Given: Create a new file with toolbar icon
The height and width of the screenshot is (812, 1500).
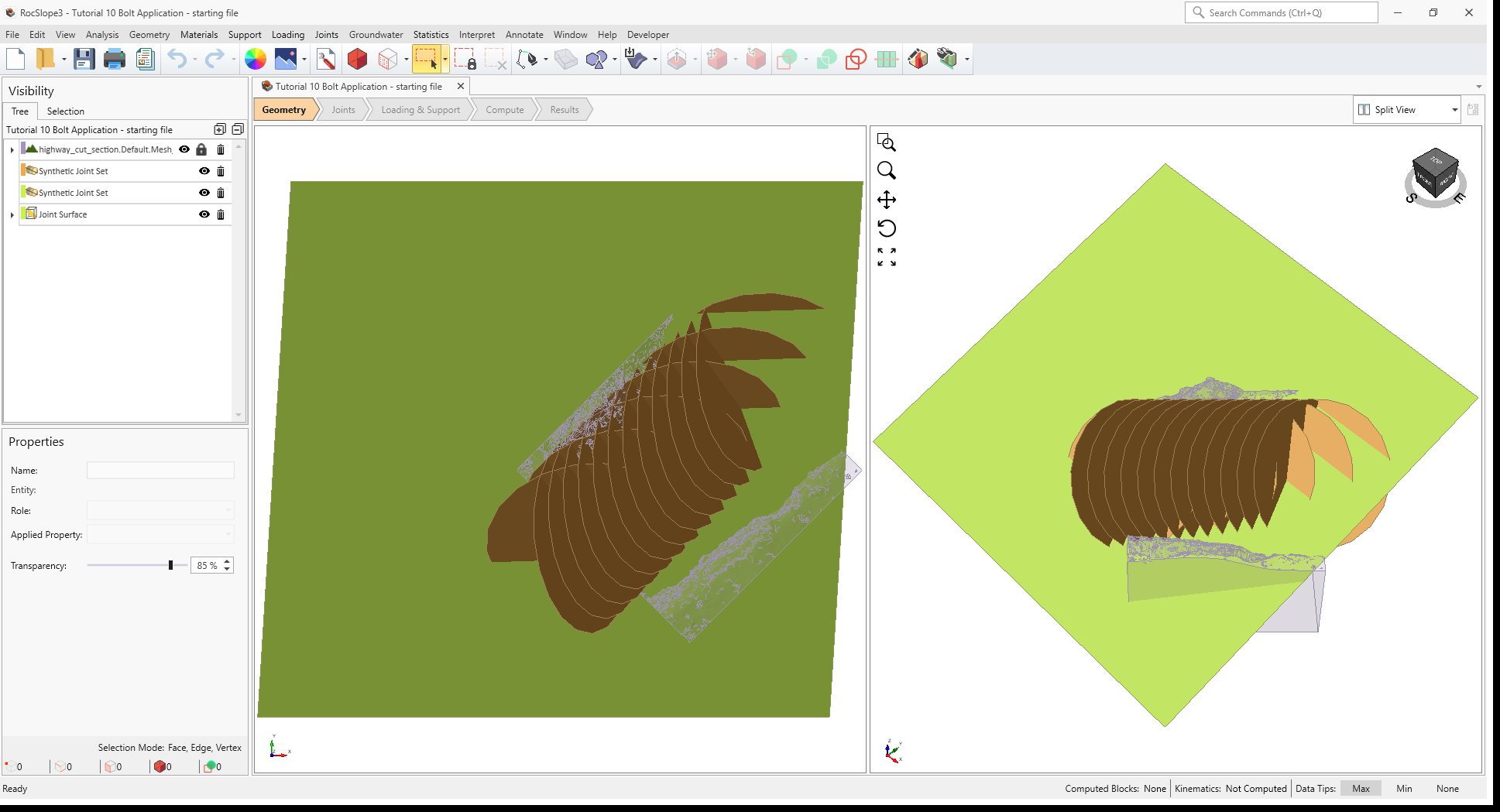Looking at the screenshot, I should (x=15, y=59).
